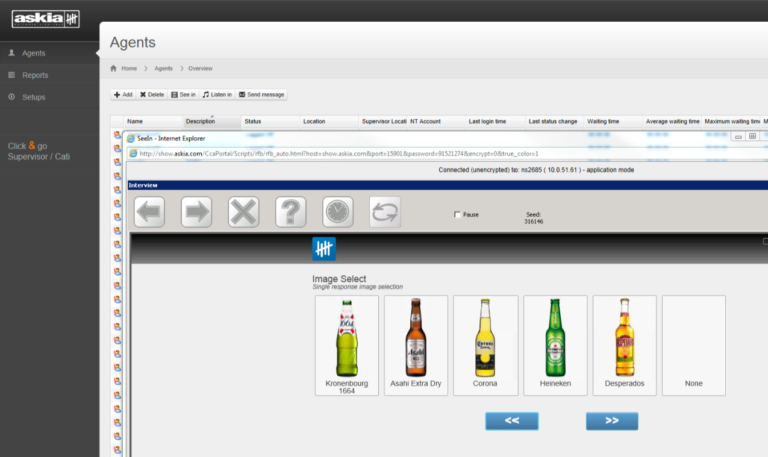The height and width of the screenshot is (457, 768).
Task: Click the Send message toolbar button
Action: coord(262,95)
